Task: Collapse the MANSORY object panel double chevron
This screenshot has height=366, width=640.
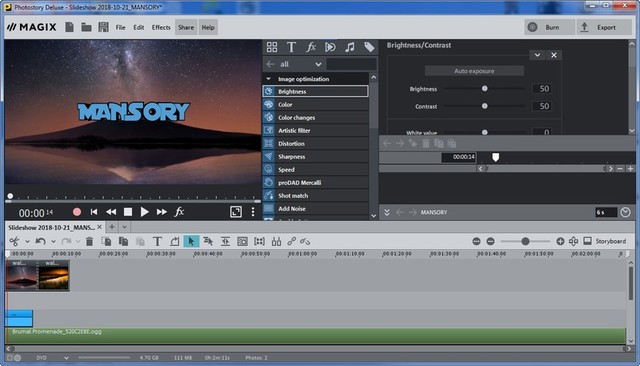Action: coord(387,212)
